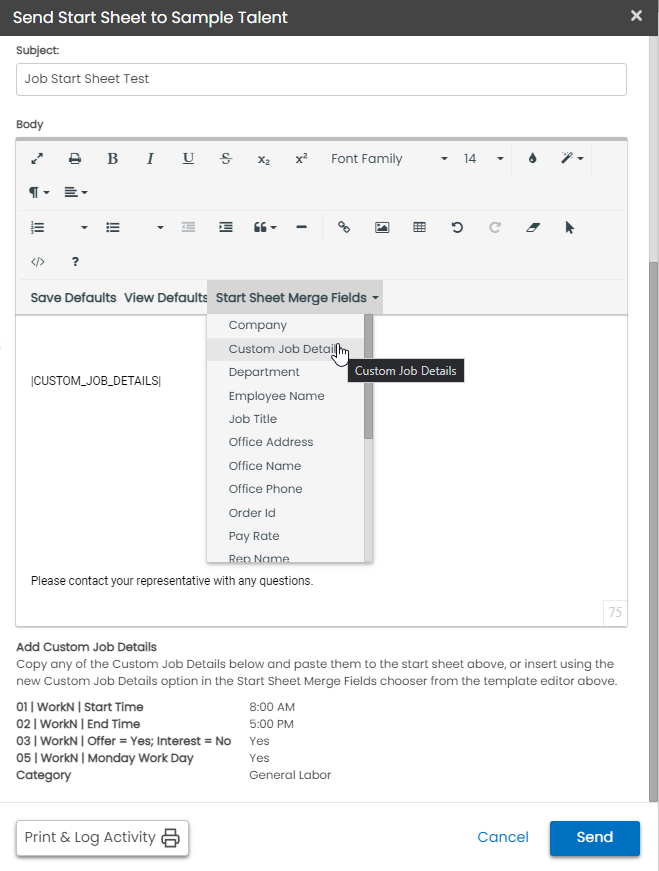Select Employee Name merge field
Viewport: 659px width, 871px height.
[x=286, y=396]
